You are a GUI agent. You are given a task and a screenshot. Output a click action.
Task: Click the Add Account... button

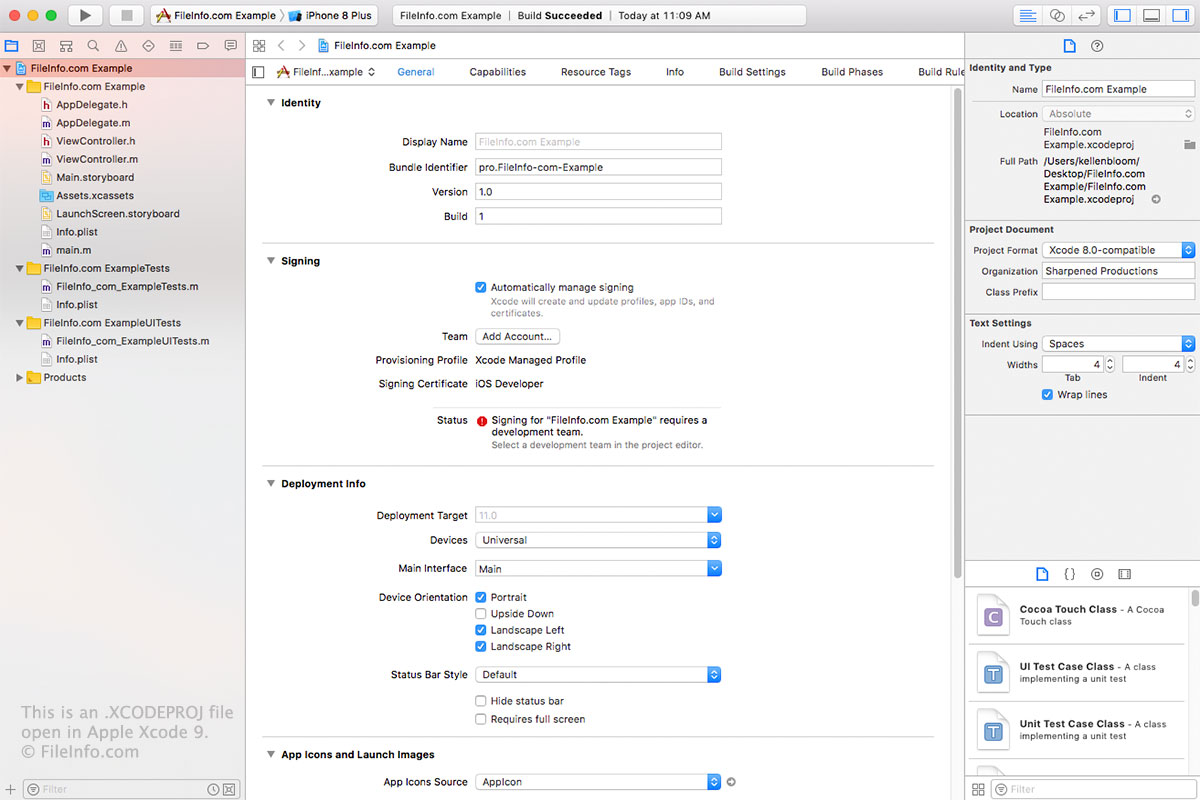517,336
